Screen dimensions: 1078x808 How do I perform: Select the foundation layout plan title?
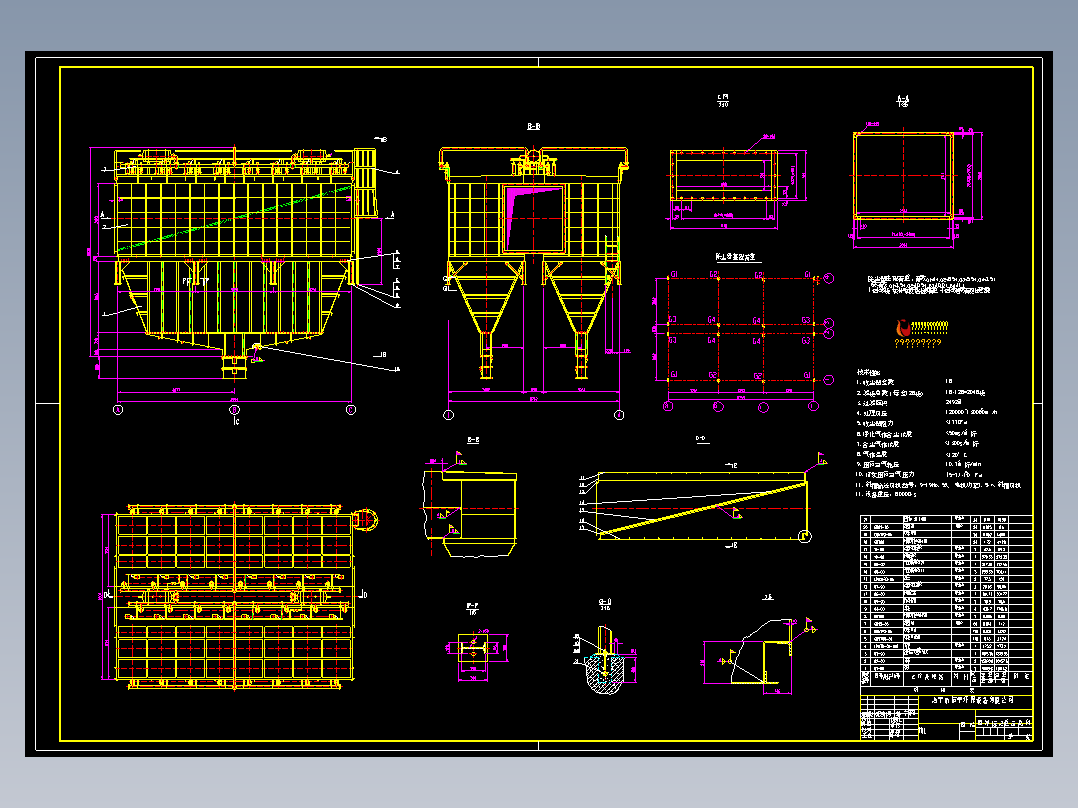[736, 257]
